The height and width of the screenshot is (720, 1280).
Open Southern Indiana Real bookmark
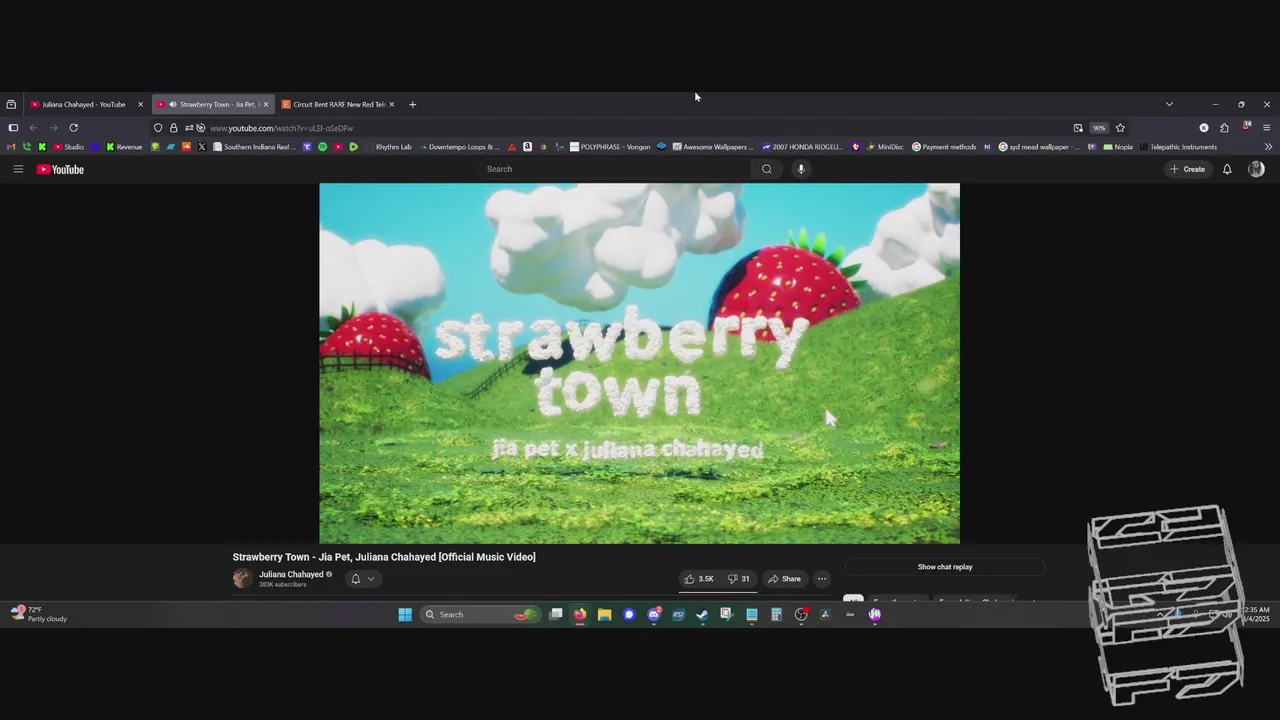(254, 147)
